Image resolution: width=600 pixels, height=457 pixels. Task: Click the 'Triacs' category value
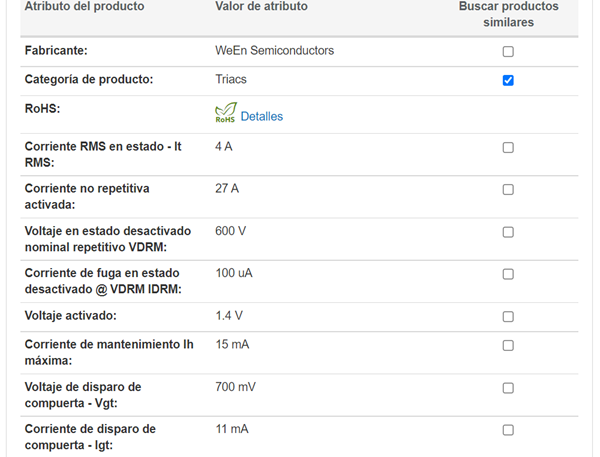point(231,79)
